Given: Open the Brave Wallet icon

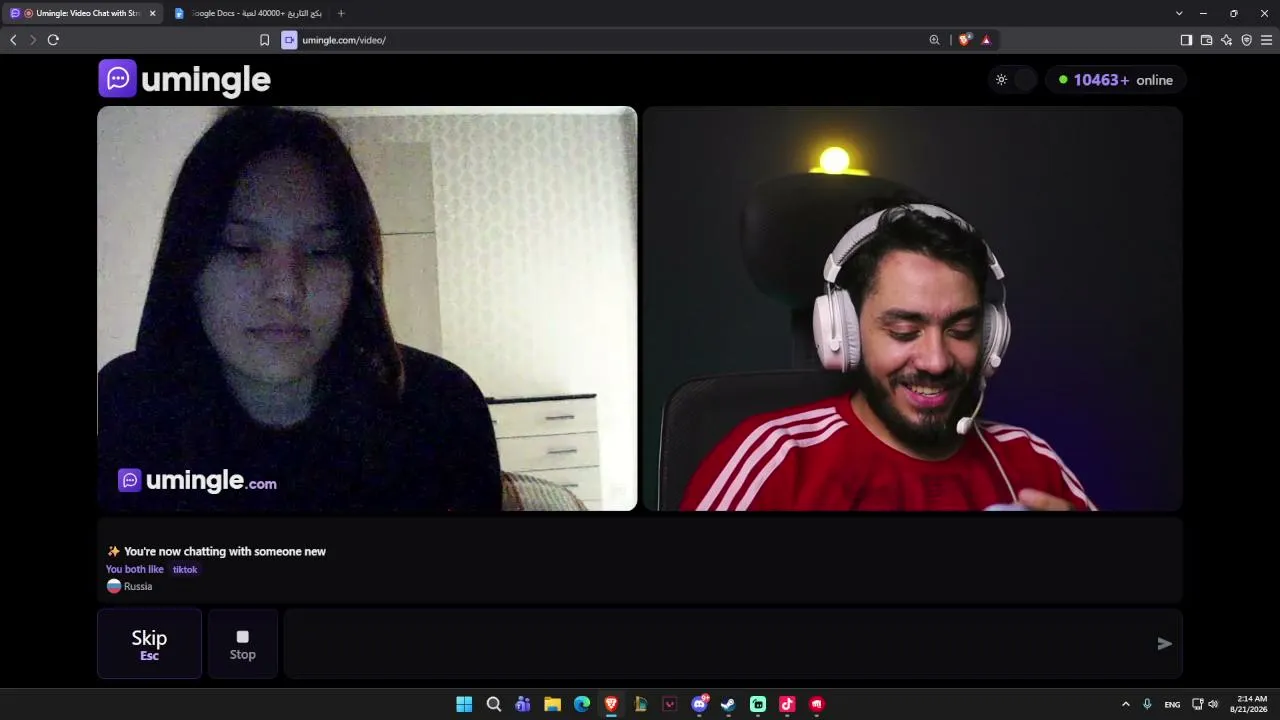Looking at the screenshot, I should coord(1206,40).
